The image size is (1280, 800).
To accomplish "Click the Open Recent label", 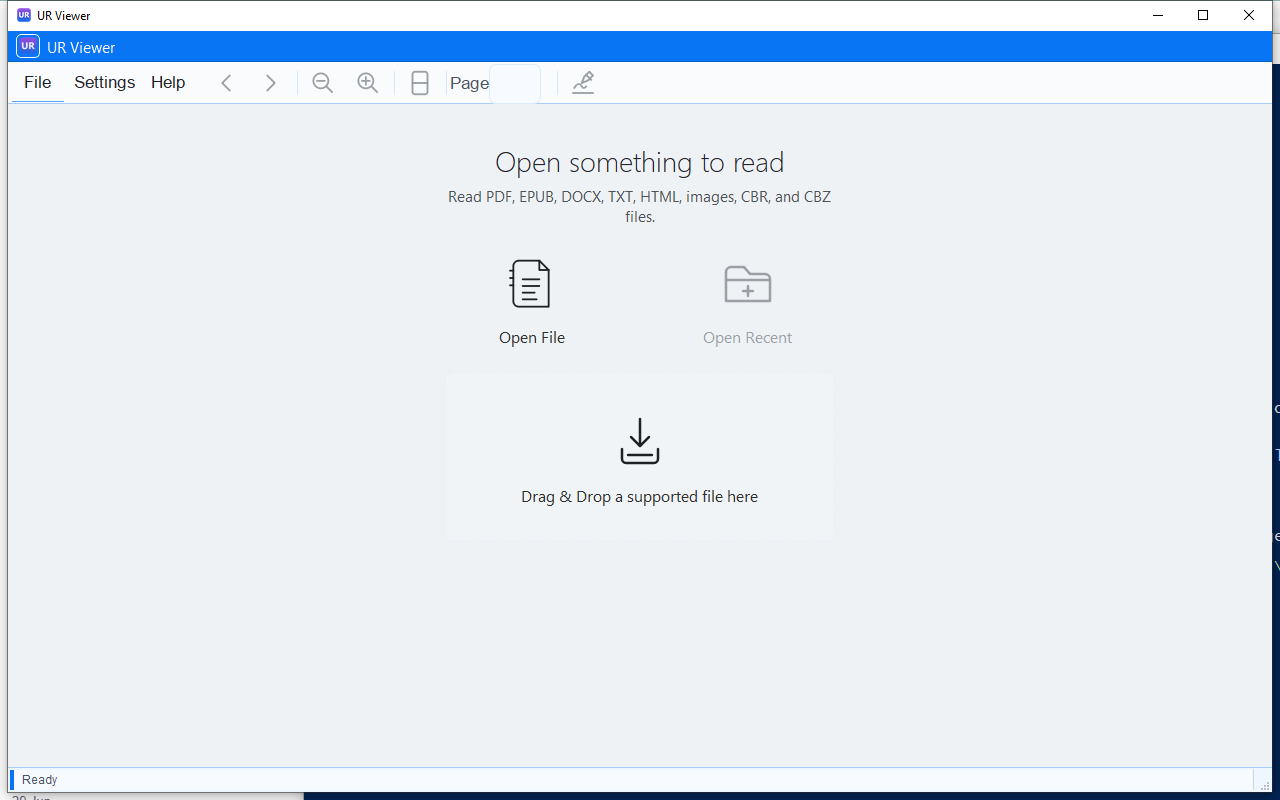I will pyautogui.click(x=748, y=338).
